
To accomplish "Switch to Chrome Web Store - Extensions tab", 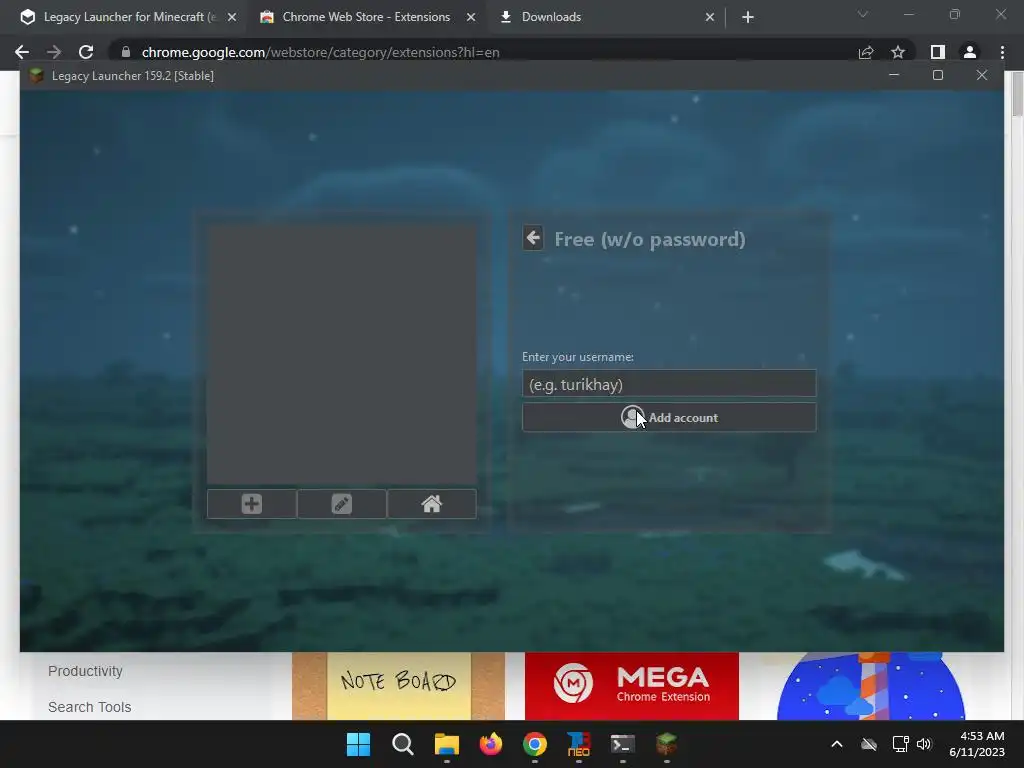I will 366,17.
